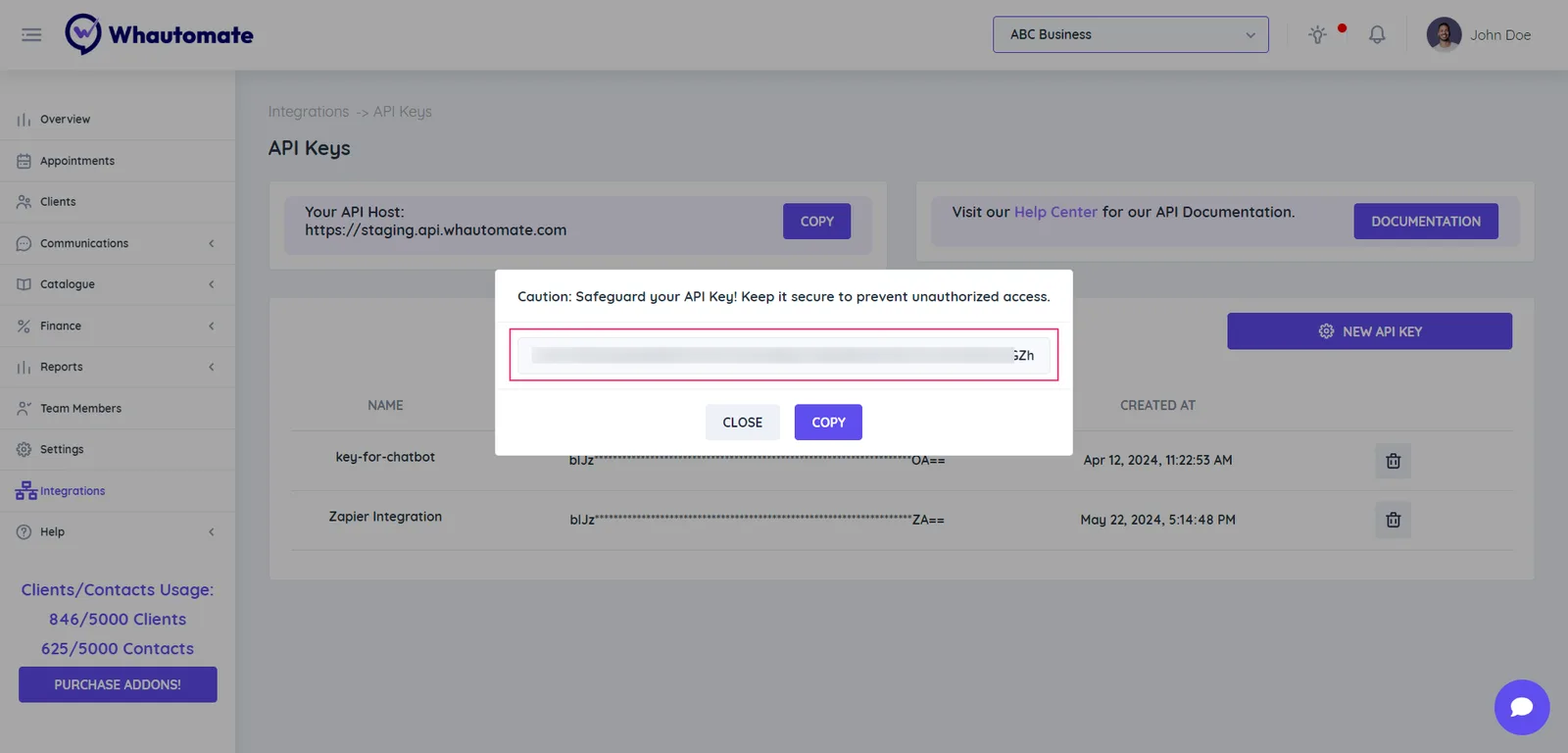Open the ABC Business dropdown
The height and width of the screenshot is (753, 1568).
coord(1130,34)
